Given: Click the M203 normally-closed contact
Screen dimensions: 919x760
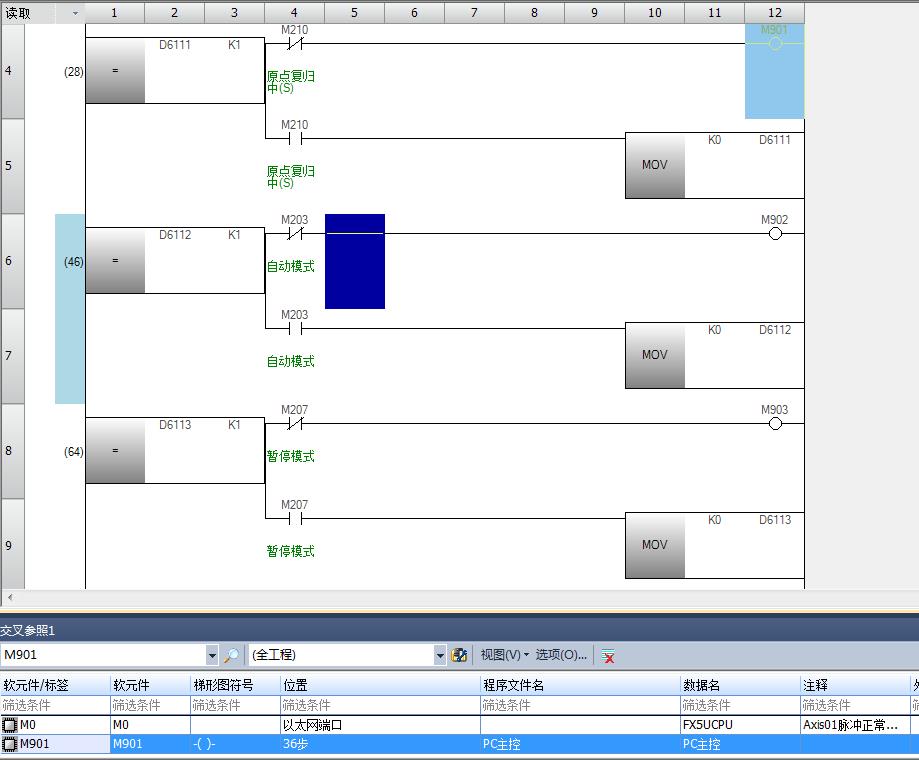Looking at the screenshot, I should click(x=294, y=234).
